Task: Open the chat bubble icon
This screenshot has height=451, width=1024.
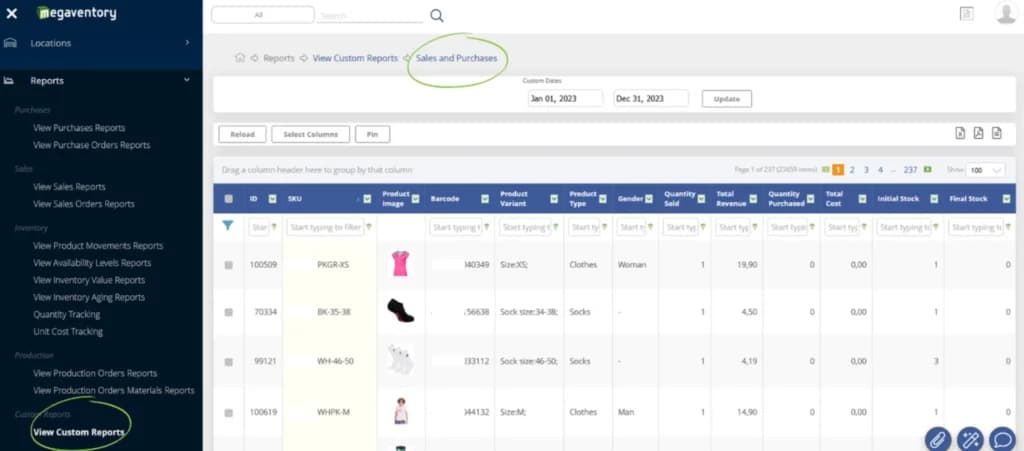Action: [x=1002, y=439]
